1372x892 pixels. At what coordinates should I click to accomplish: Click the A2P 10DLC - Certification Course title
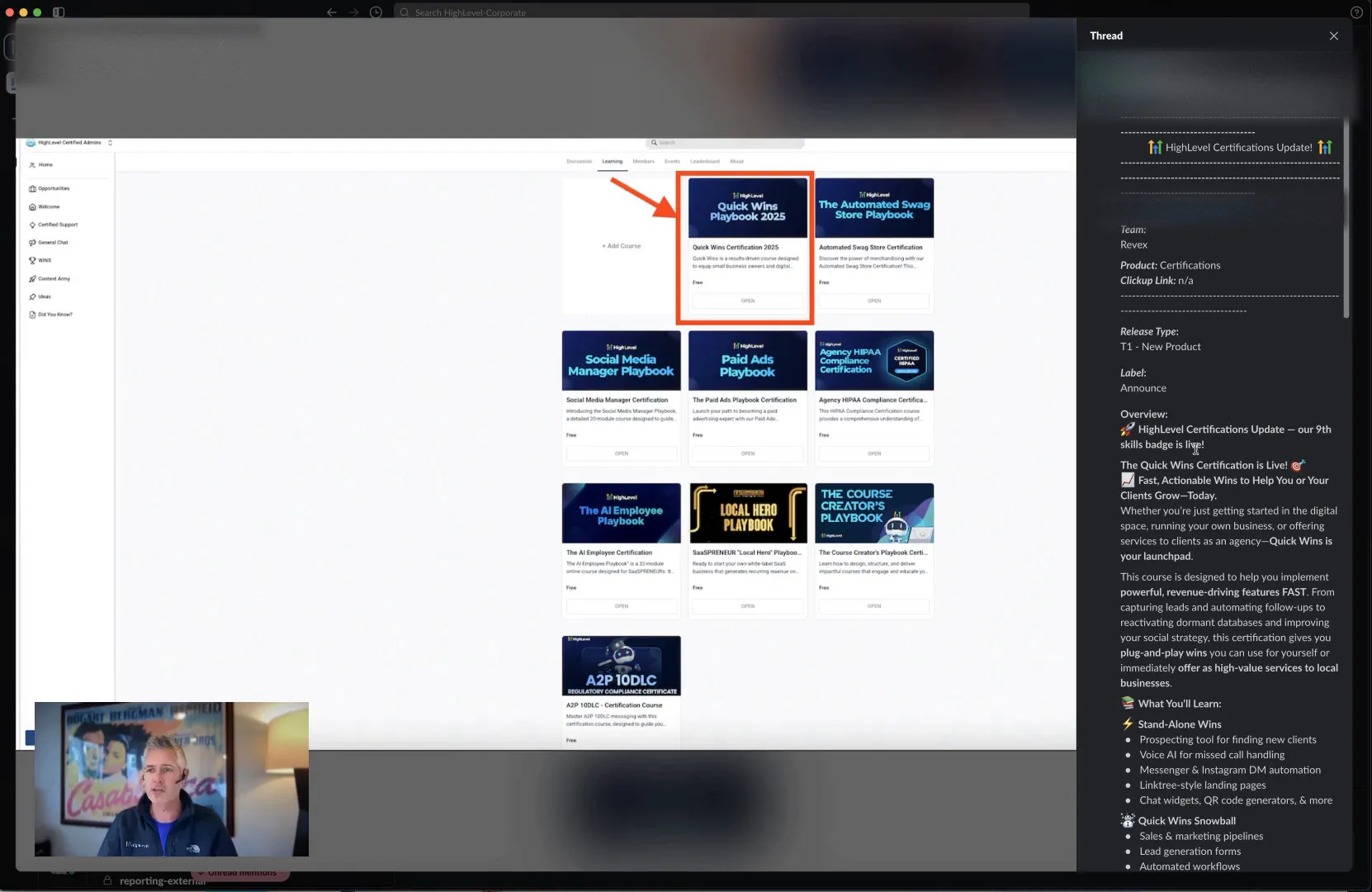pos(614,705)
